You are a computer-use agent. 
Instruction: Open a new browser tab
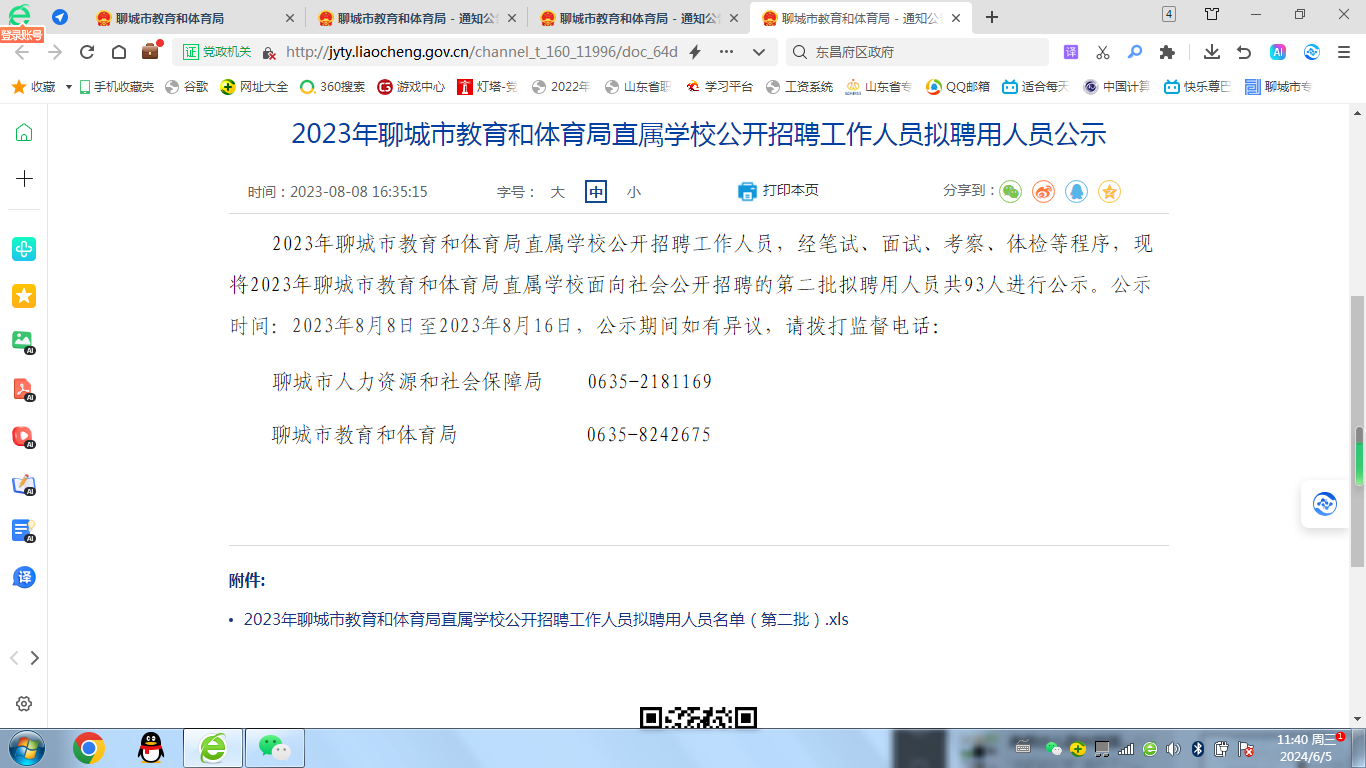point(990,17)
